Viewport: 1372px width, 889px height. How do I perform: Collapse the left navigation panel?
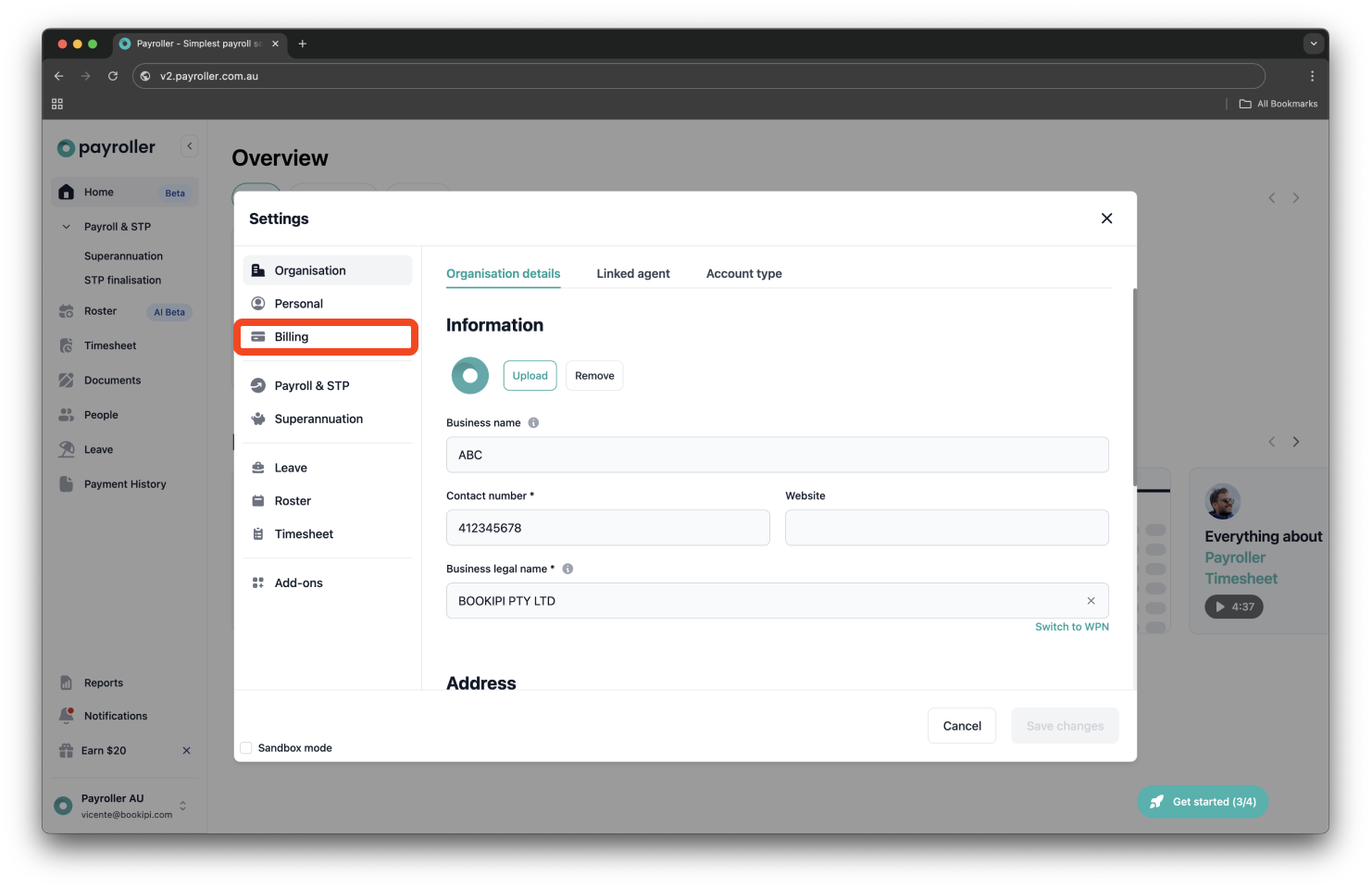point(189,145)
